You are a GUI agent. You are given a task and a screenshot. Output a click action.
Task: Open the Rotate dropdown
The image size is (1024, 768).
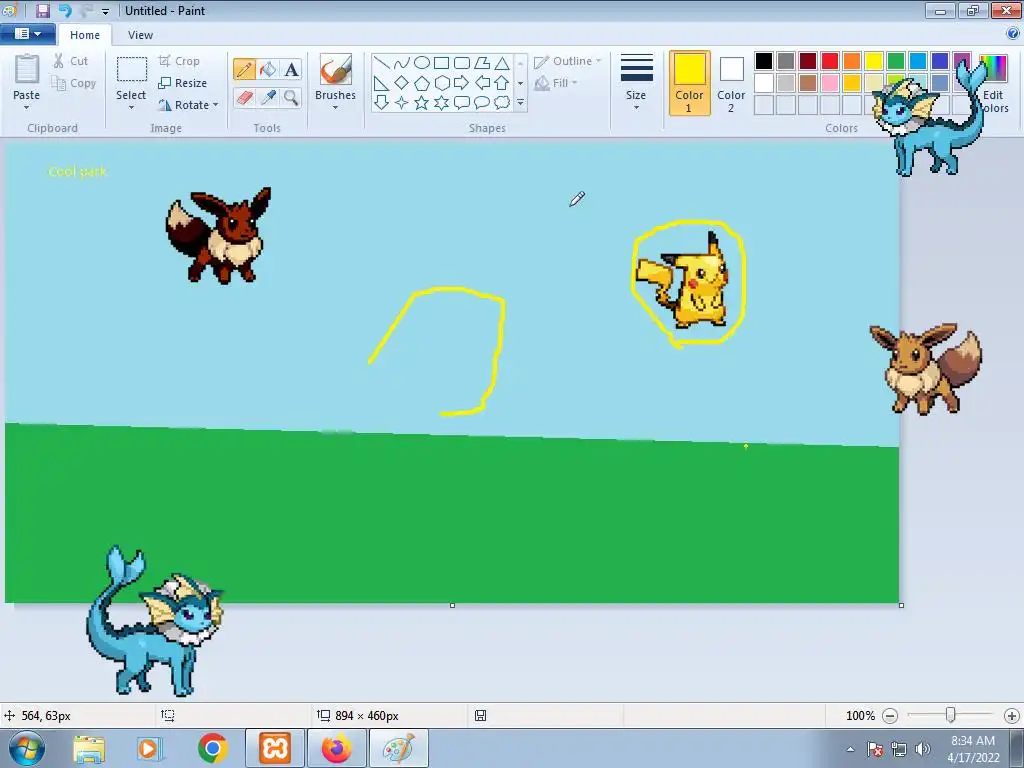(188, 104)
